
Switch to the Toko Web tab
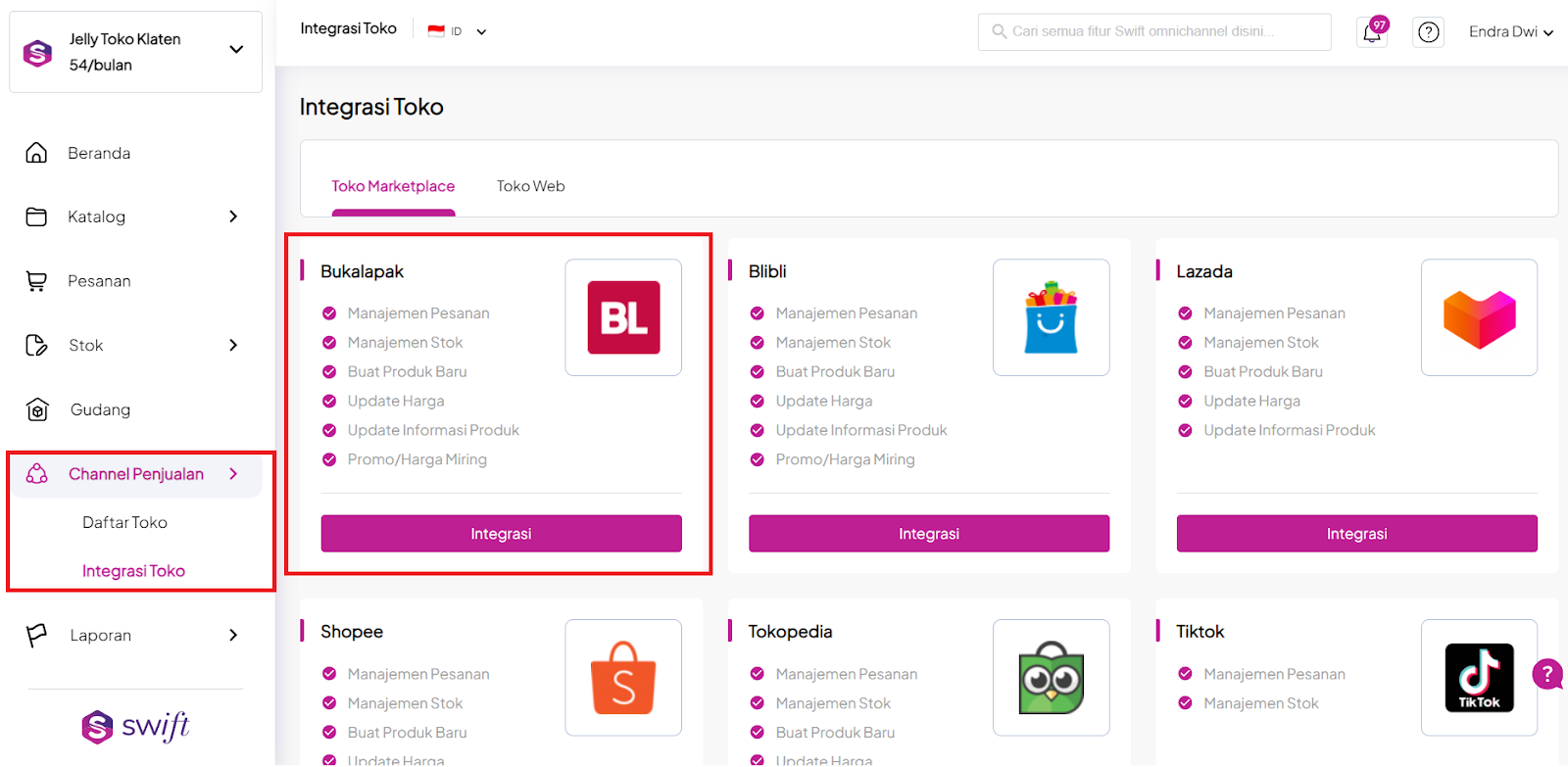[530, 186]
